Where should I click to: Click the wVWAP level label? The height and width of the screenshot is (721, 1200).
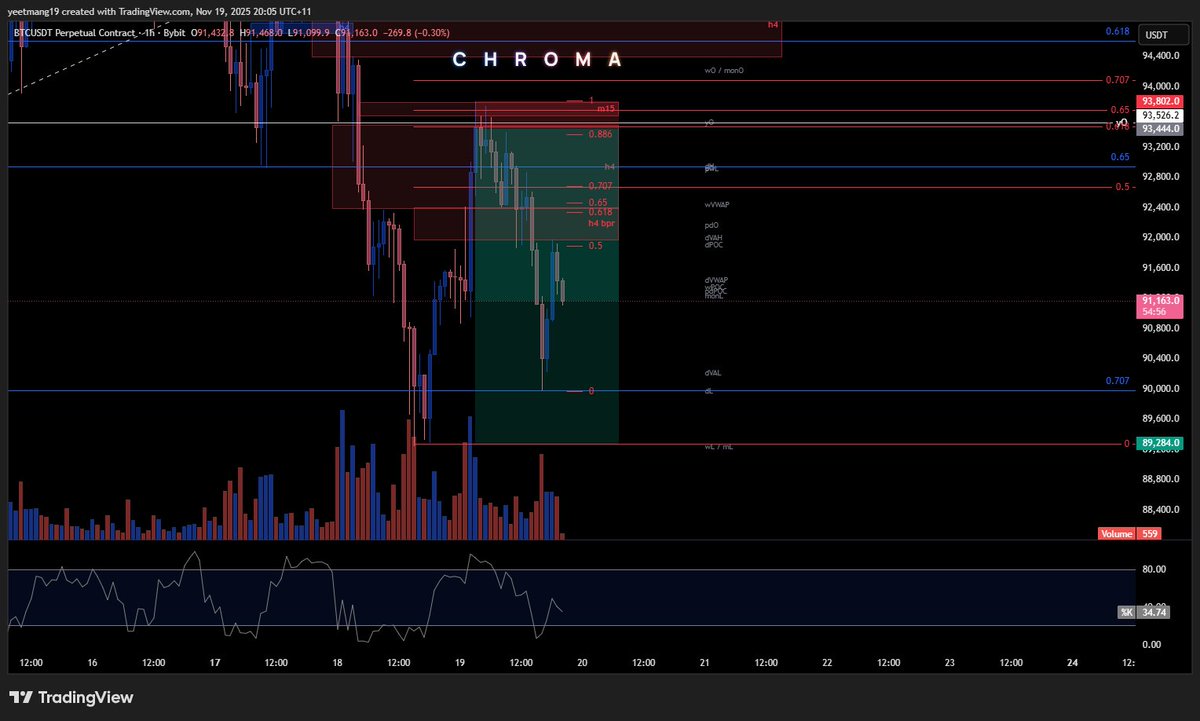[717, 204]
